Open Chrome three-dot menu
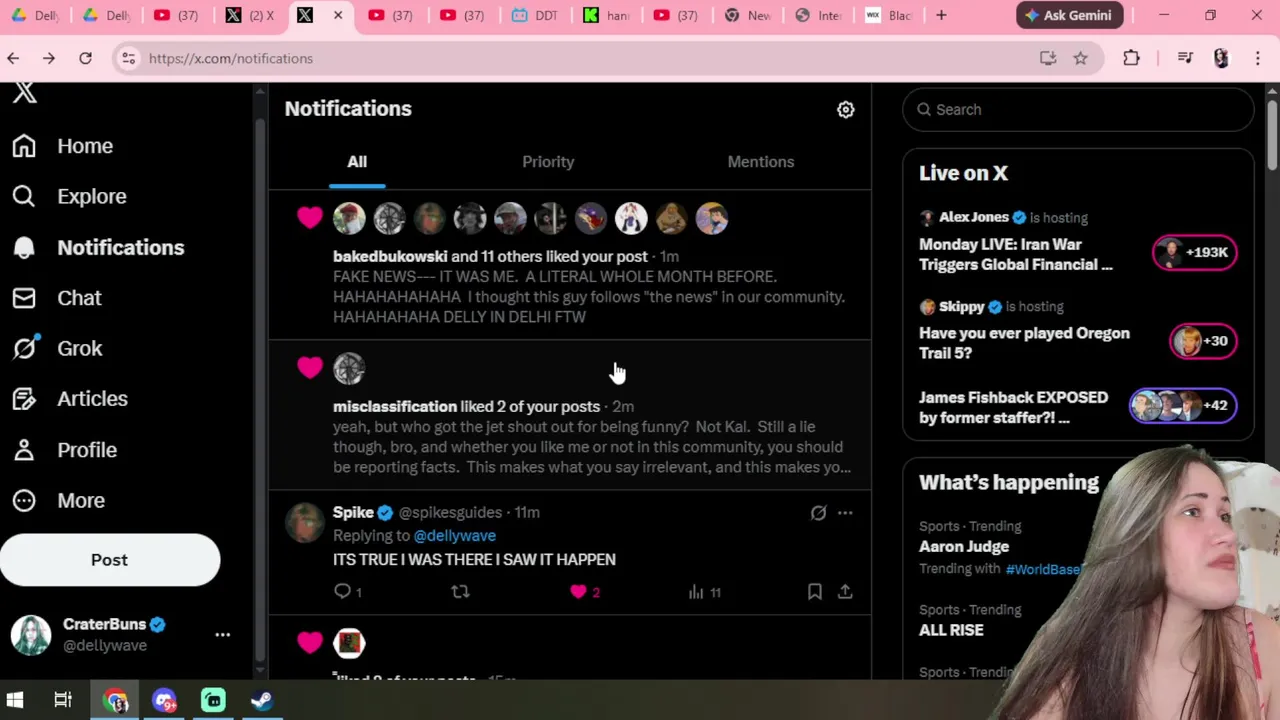 pos(1258,58)
